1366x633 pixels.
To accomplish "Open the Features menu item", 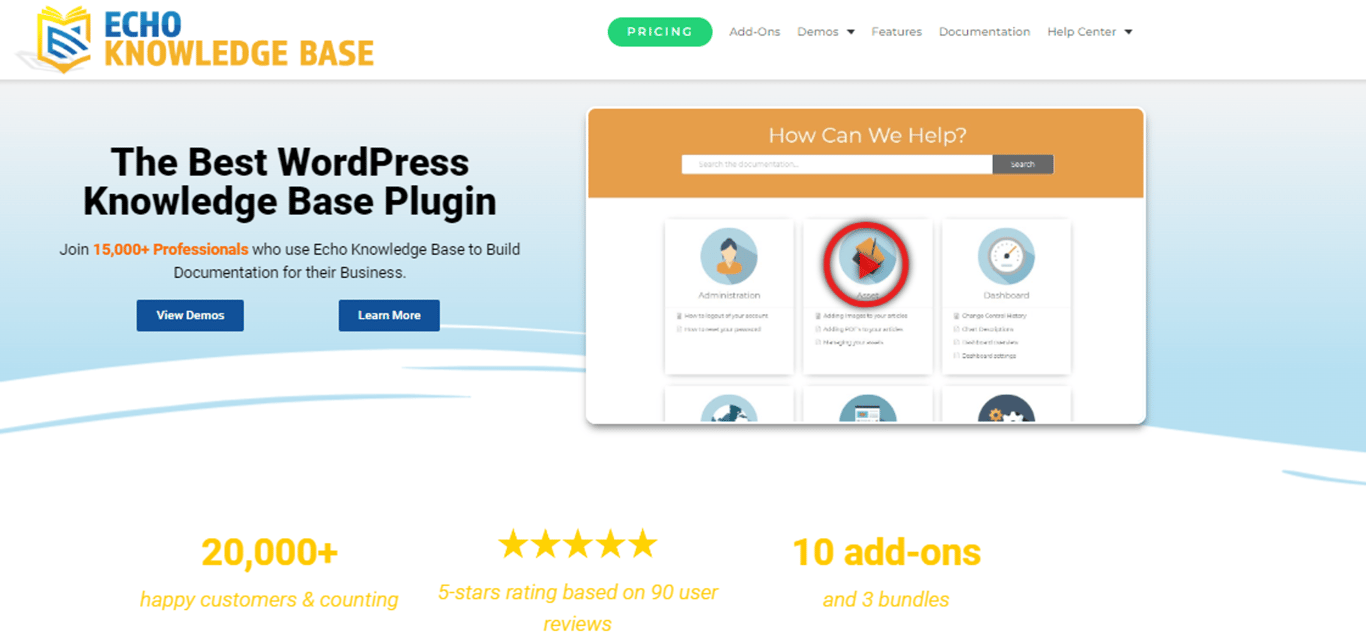I will coord(896,32).
